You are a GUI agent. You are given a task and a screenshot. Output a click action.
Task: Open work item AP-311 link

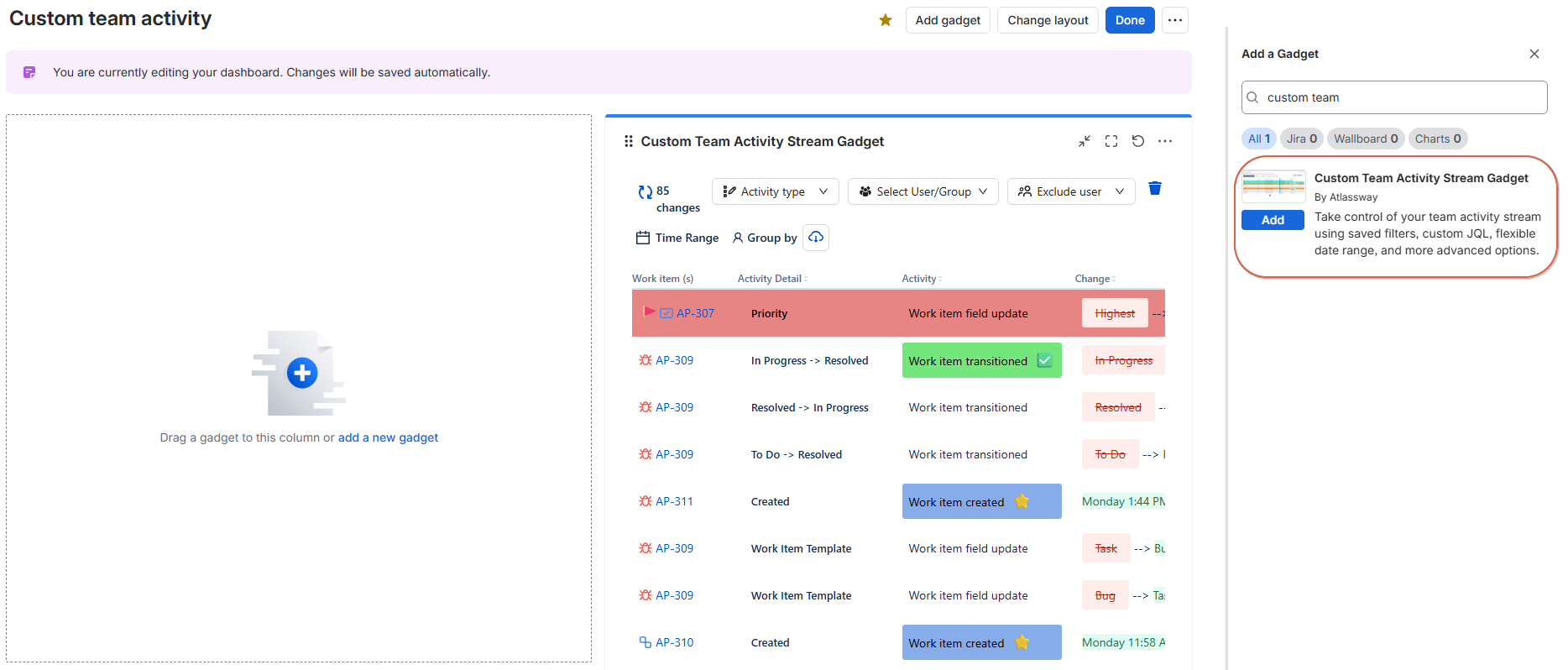click(x=674, y=501)
